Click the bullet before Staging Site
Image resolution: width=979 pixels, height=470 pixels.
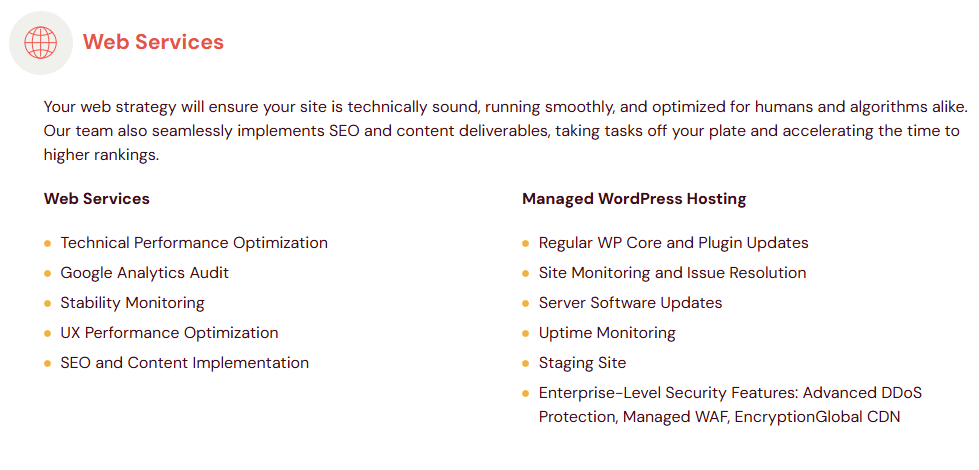click(526, 363)
